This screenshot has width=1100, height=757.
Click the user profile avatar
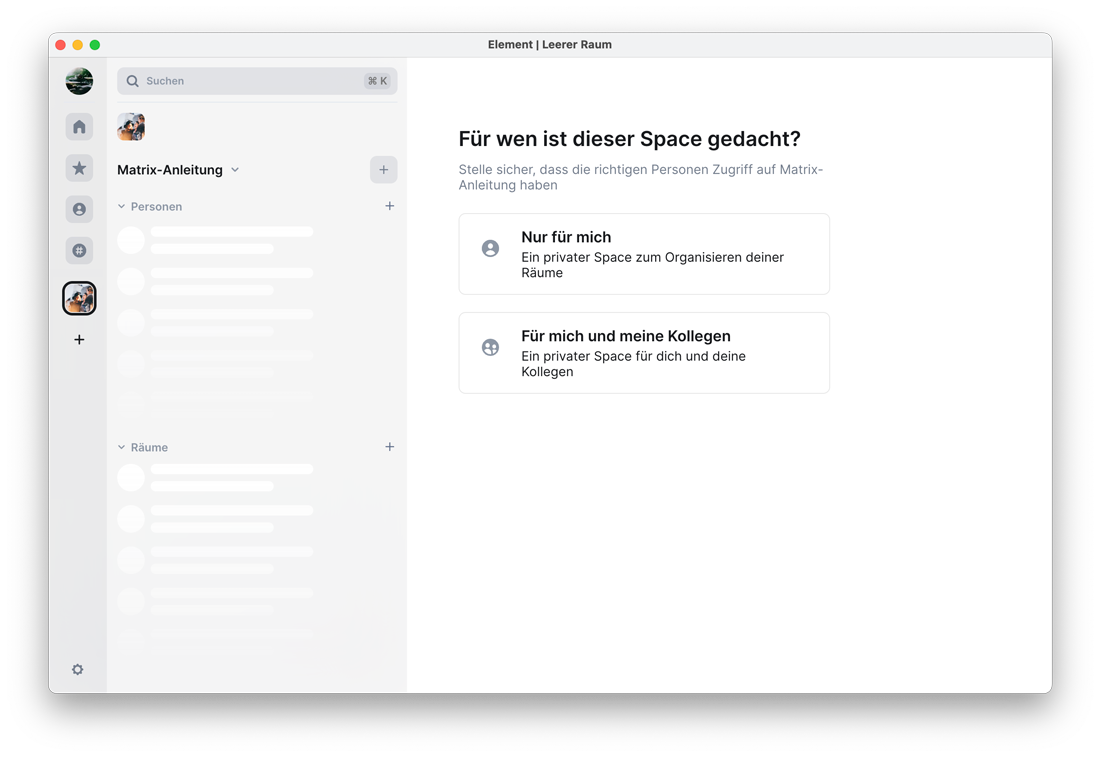coord(79,81)
